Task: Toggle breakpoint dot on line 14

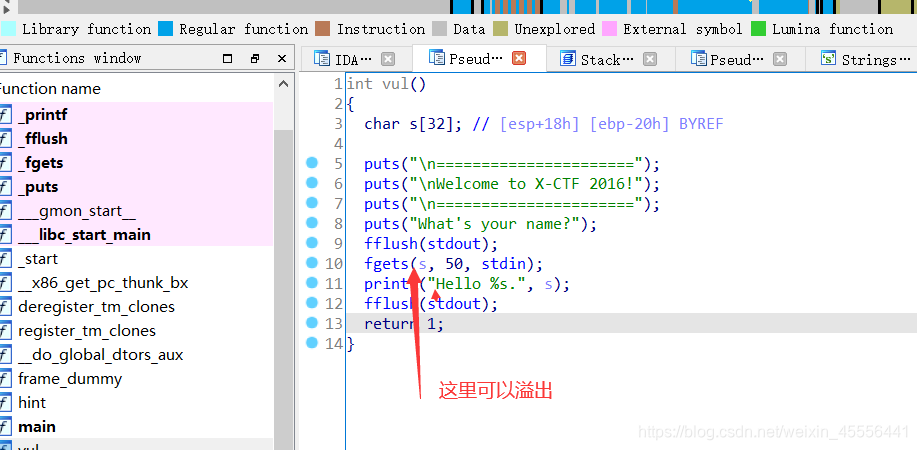Action: tap(312, 342)
